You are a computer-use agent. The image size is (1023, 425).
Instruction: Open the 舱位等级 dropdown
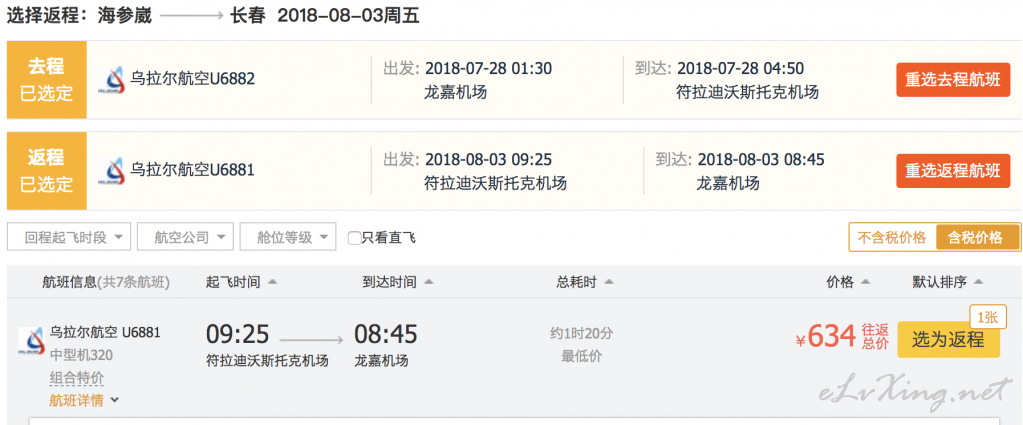pyautogui.click(x=288, y=237)
